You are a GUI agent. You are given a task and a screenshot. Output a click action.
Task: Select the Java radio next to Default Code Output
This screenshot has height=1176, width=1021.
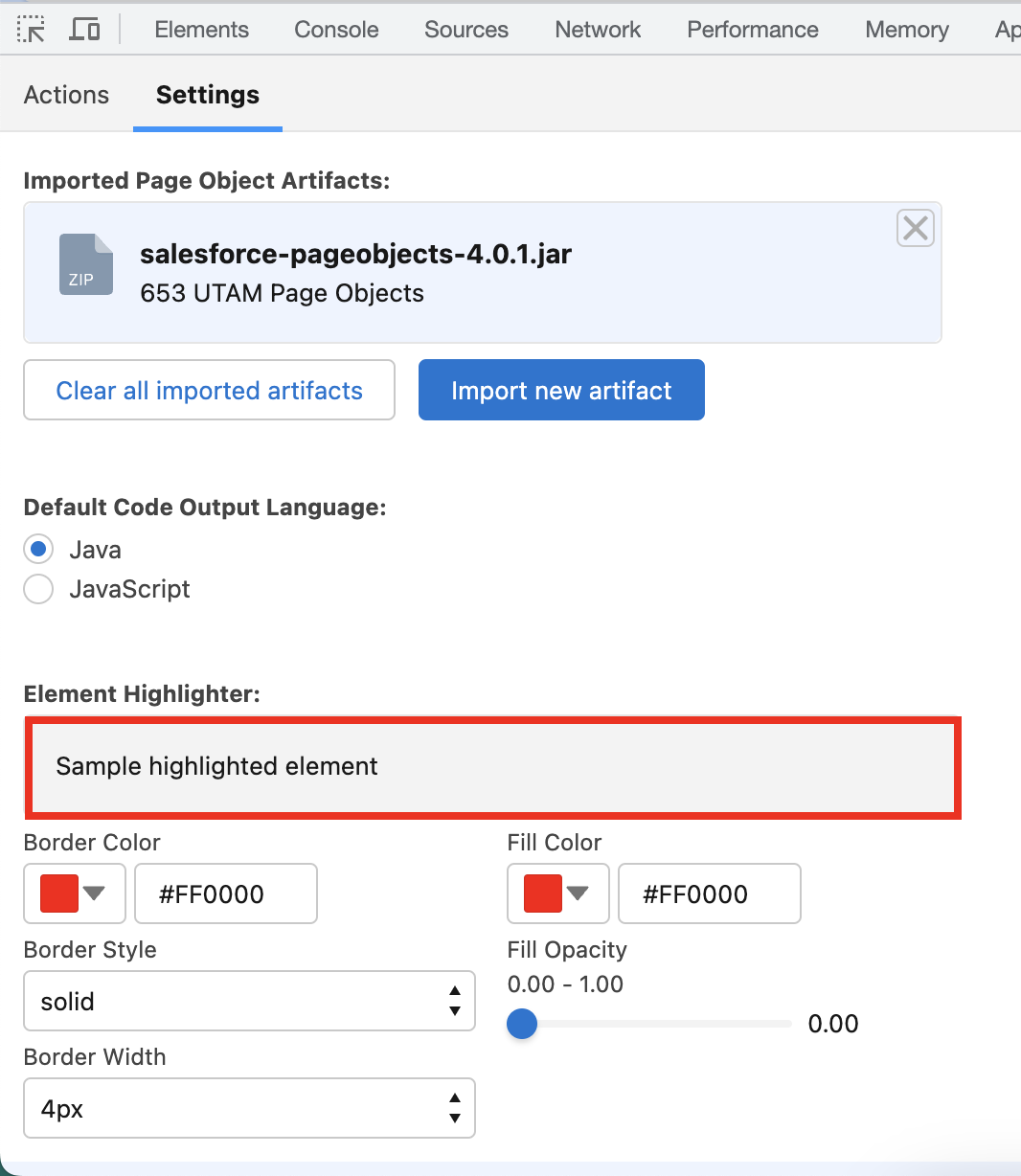pyautogui.click(x=38, y=549)
